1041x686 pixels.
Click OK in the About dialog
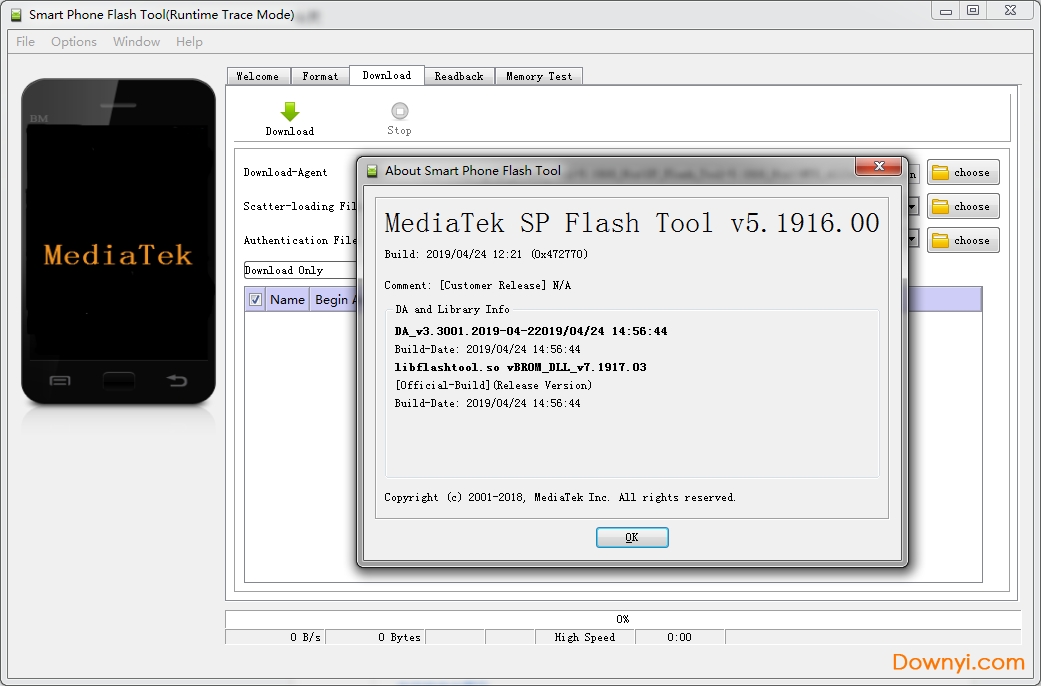coord(632,537)
